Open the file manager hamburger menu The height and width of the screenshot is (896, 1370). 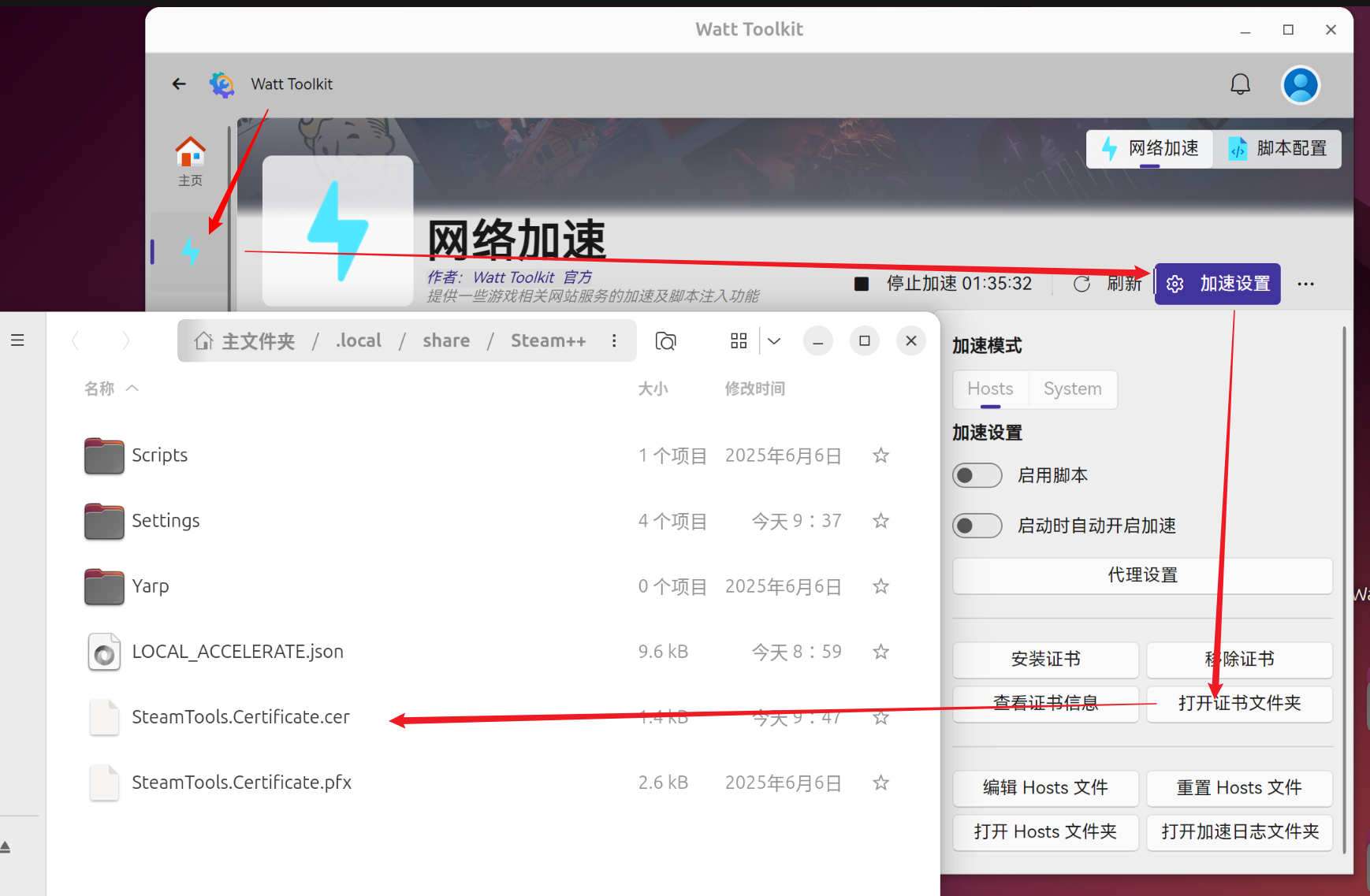[17, 339]
